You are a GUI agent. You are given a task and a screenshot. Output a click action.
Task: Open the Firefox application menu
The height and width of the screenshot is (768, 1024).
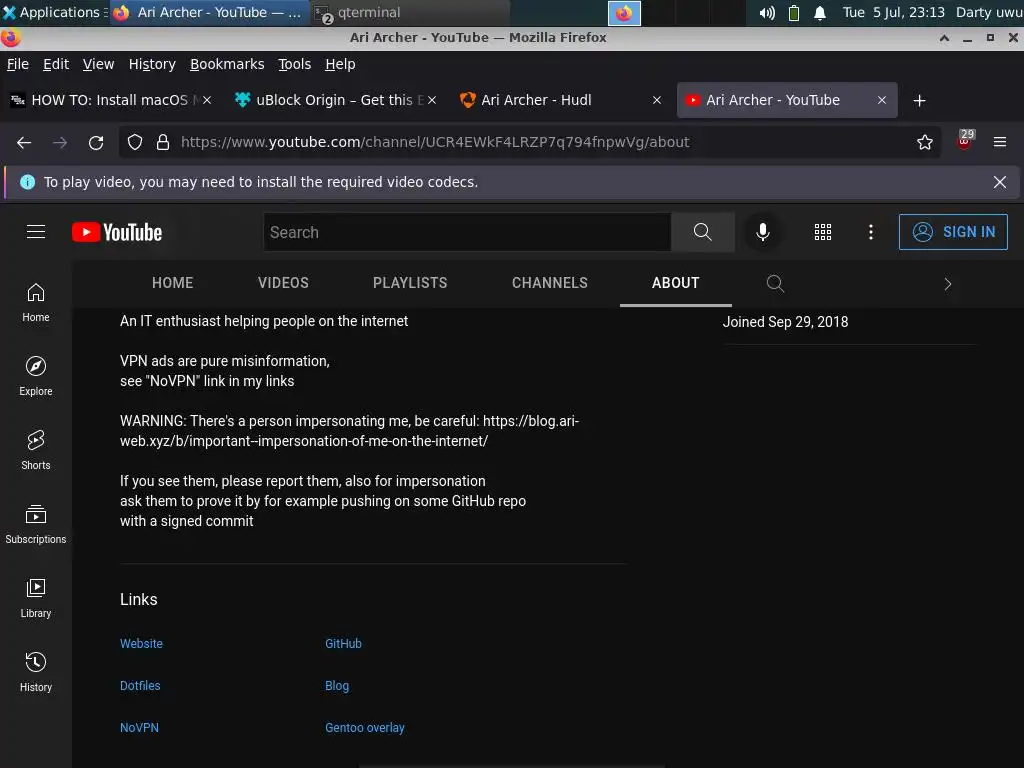coord(1000,142)
